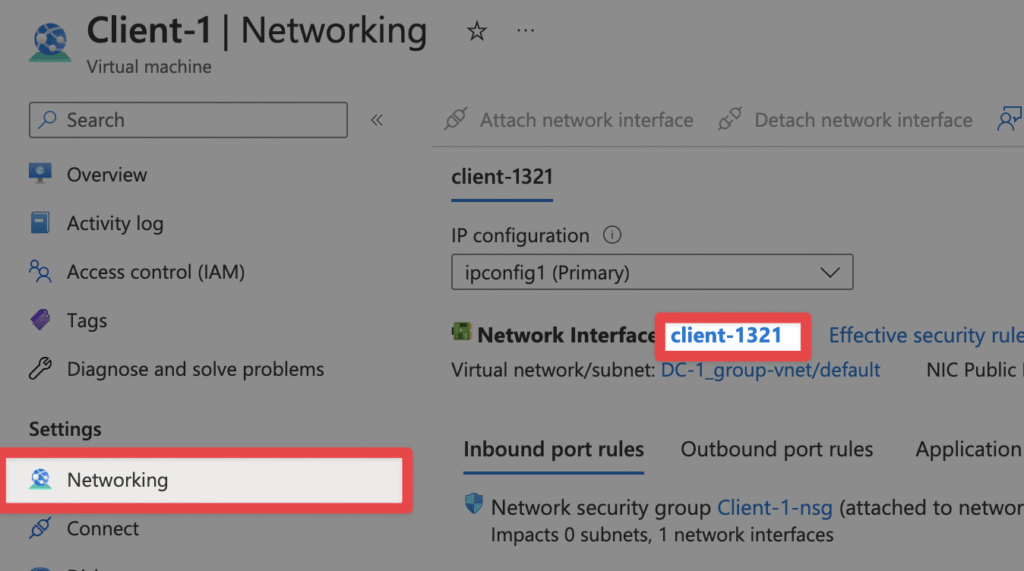The image size is (1024, 571).
Task: Open the more options ellipsis menu
Action: pyautogui.click(x=525, y=31)
